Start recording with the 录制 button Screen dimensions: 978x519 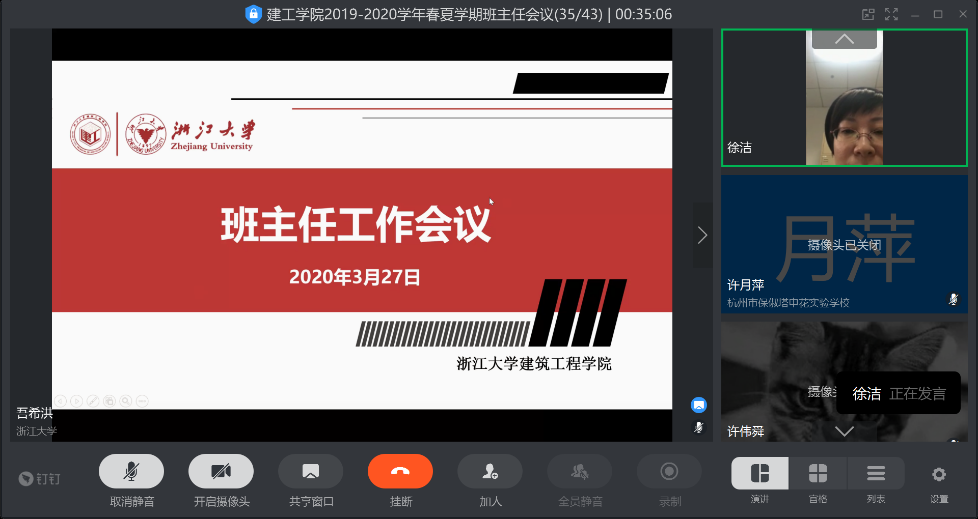669,471
